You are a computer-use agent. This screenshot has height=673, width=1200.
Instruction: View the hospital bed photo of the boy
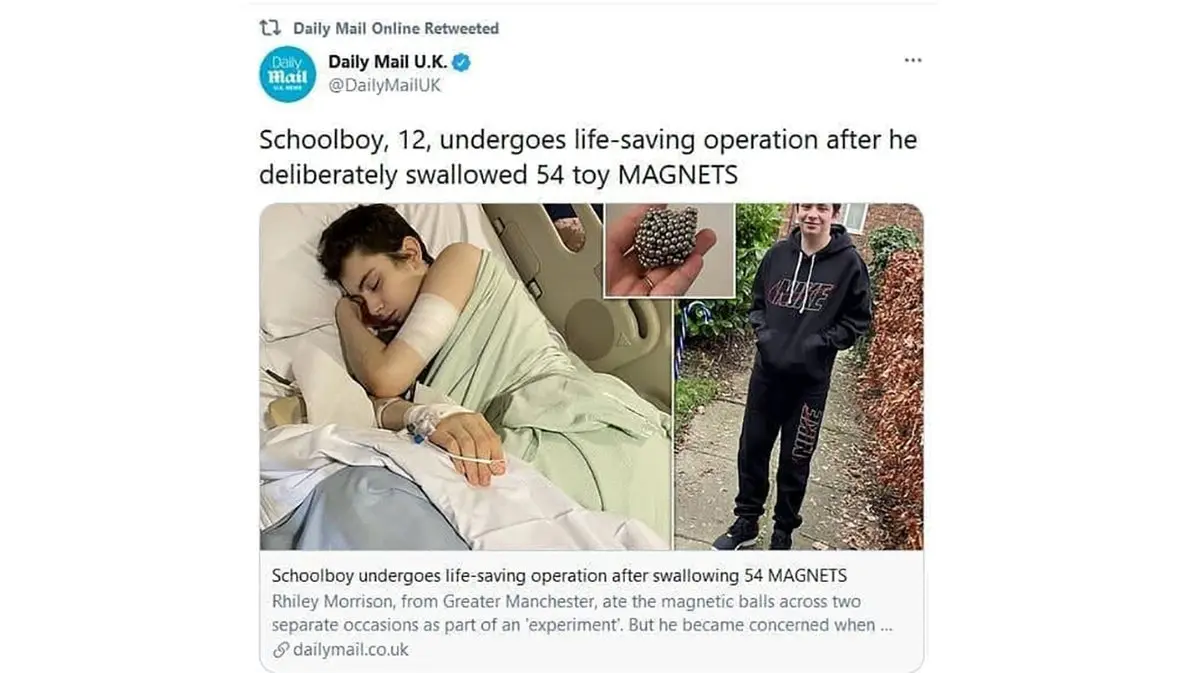coord(466,376)
